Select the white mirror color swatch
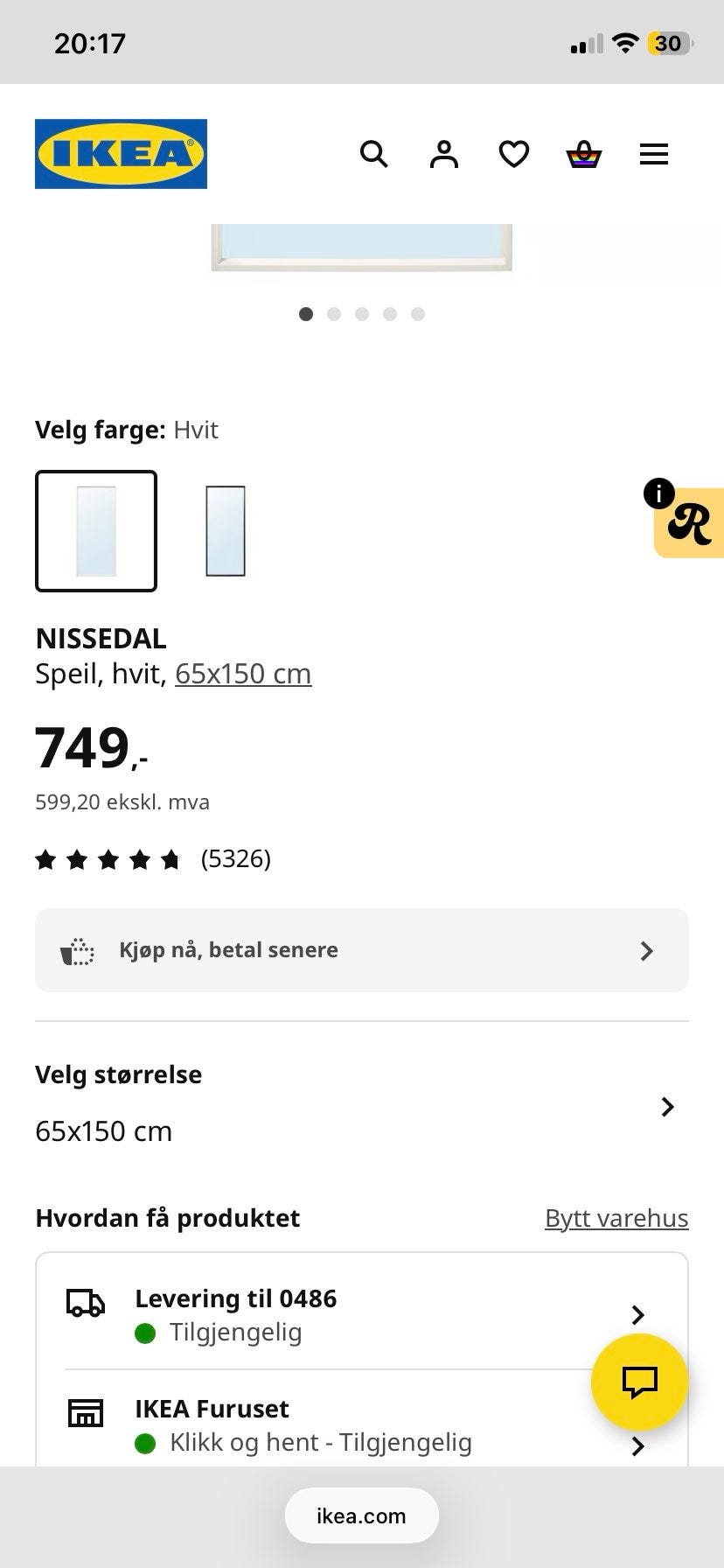Screen dimensions: 724x1568 click(96, 531)
